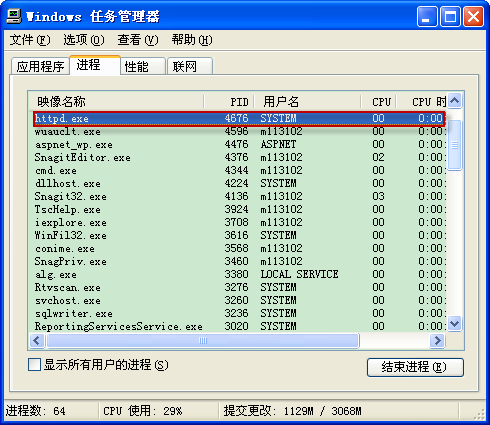Screen dimensions: 490x425
Task: Open the 文件(F) menu
Action: [x=30, y=40]
